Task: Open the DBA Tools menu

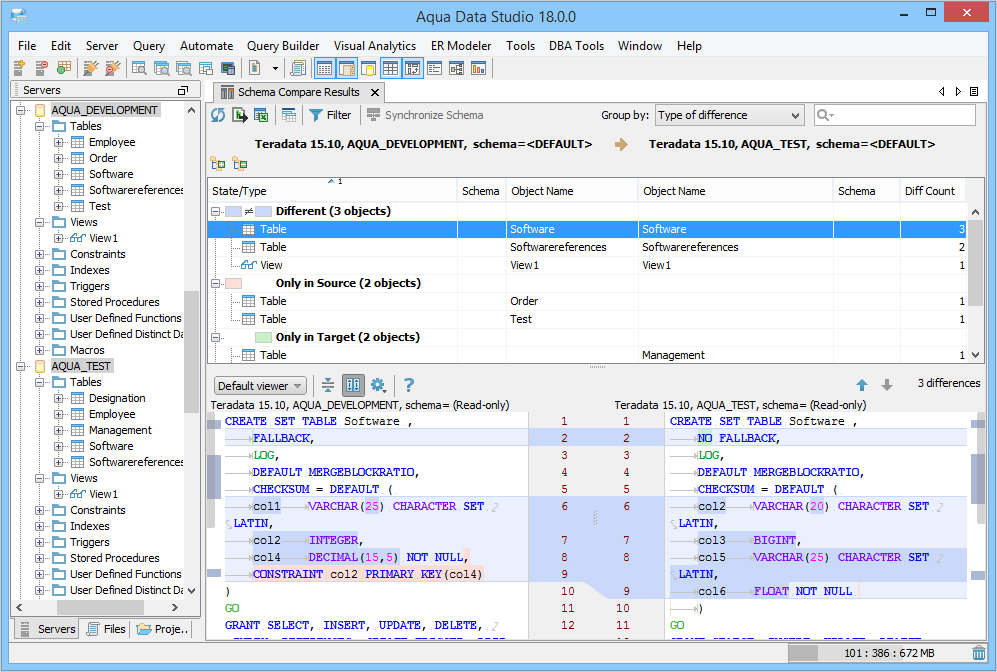Action: point(576,46)
